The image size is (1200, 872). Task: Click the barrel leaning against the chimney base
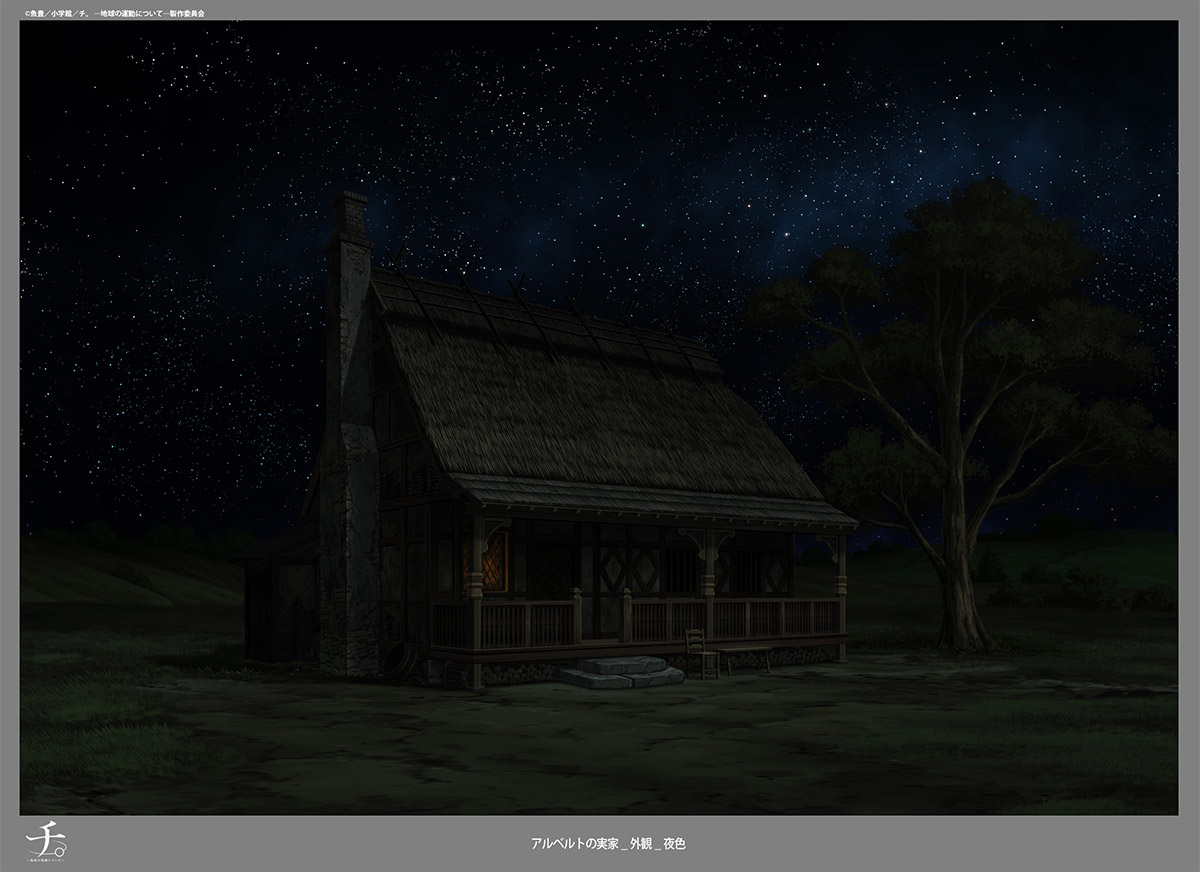click(x=402, y=661)
